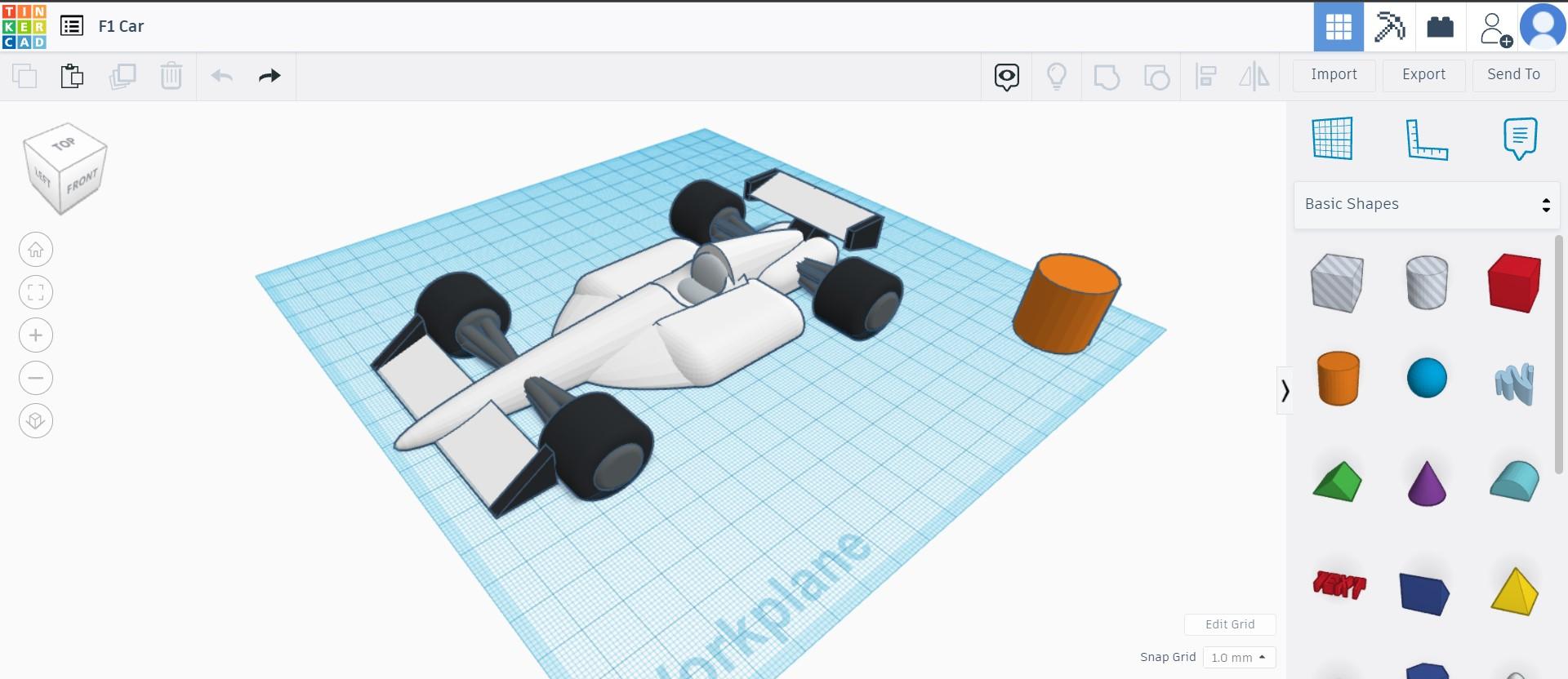Click the FRONT face of view cube
Image resolution: width=1568 pixels, height=679 pixels.
pos(82,180)
